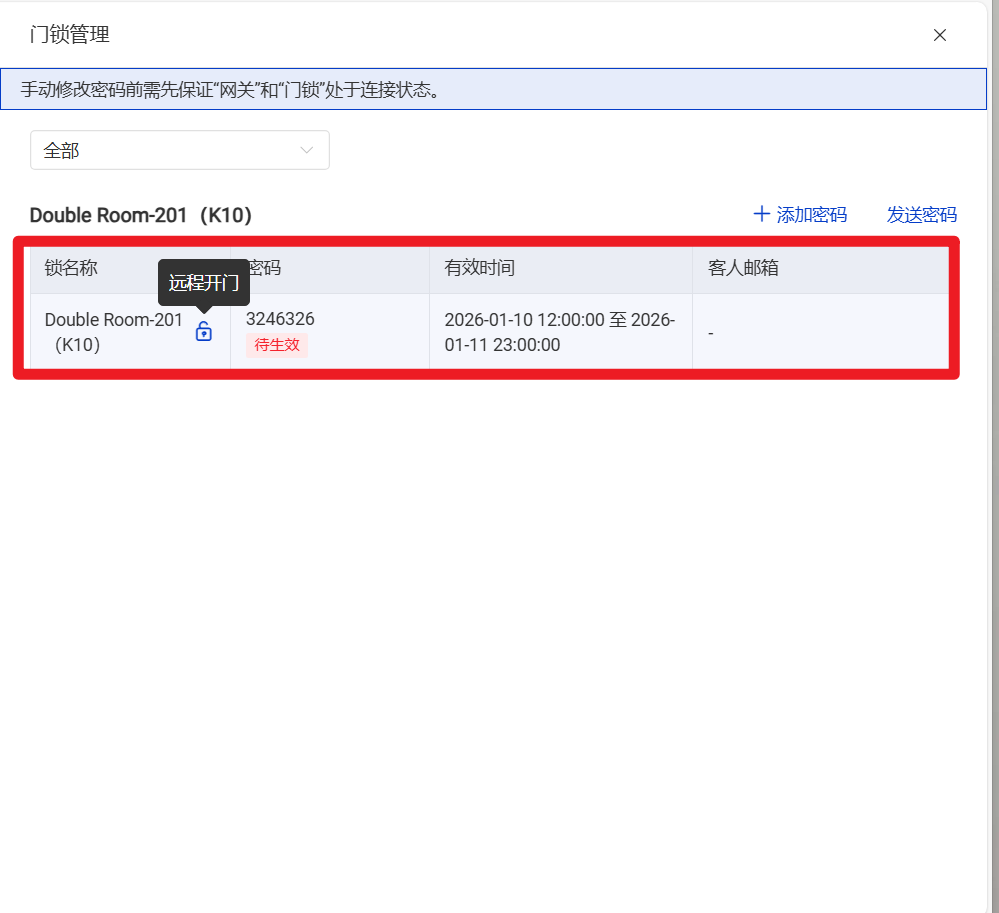This screenshot has width=999, height=913.
Task: Select the 密码 column header
Action: click(265, 268)
